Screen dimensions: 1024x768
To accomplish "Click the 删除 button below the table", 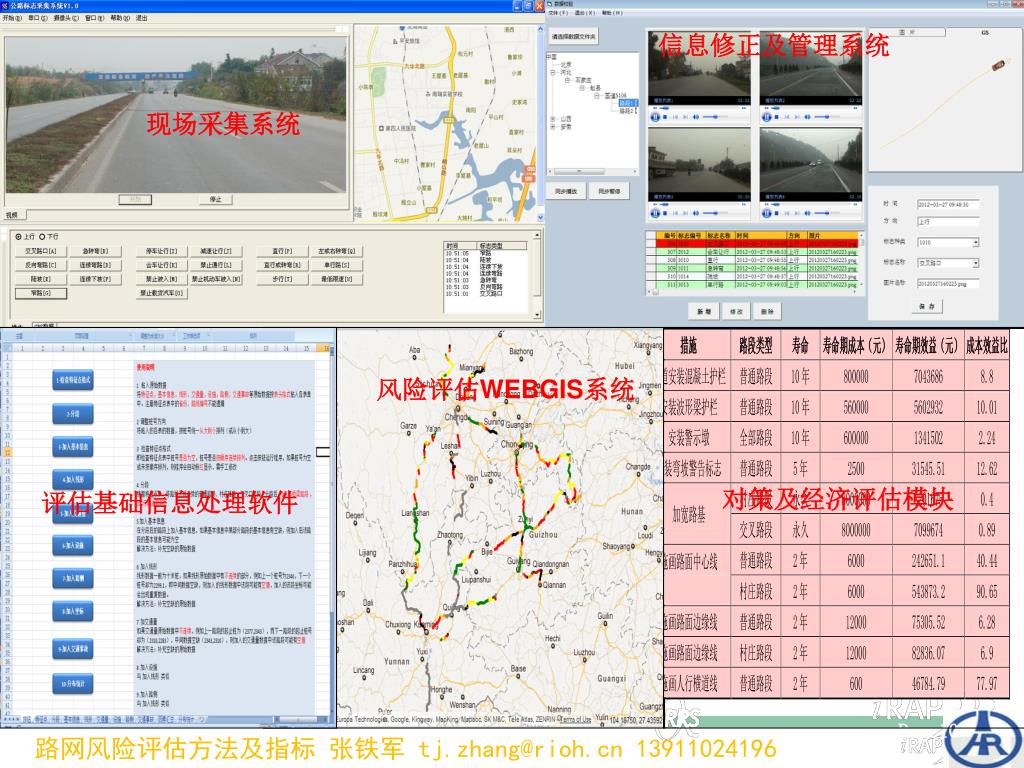I will pyautogui.click(x=767, y=312).
